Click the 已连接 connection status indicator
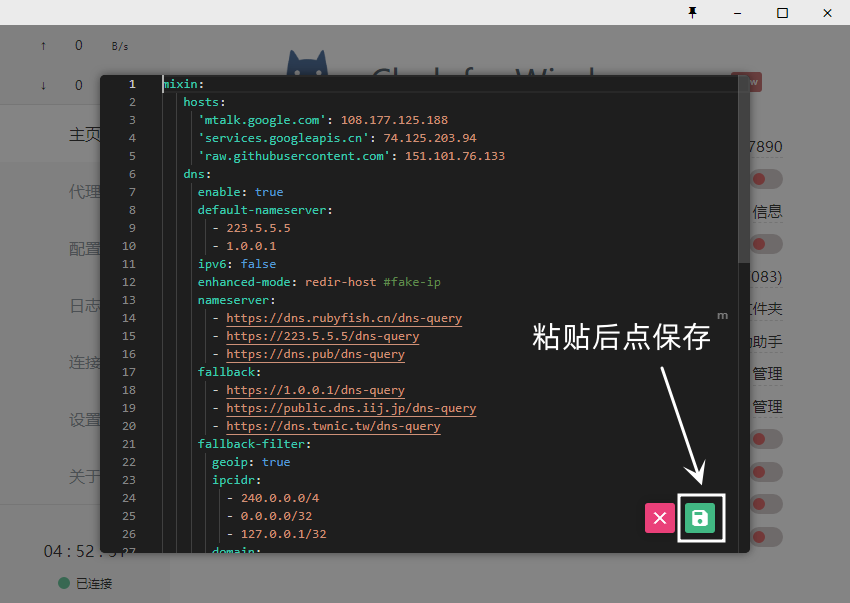Screen dimensions: 850x603 (85, 583)
